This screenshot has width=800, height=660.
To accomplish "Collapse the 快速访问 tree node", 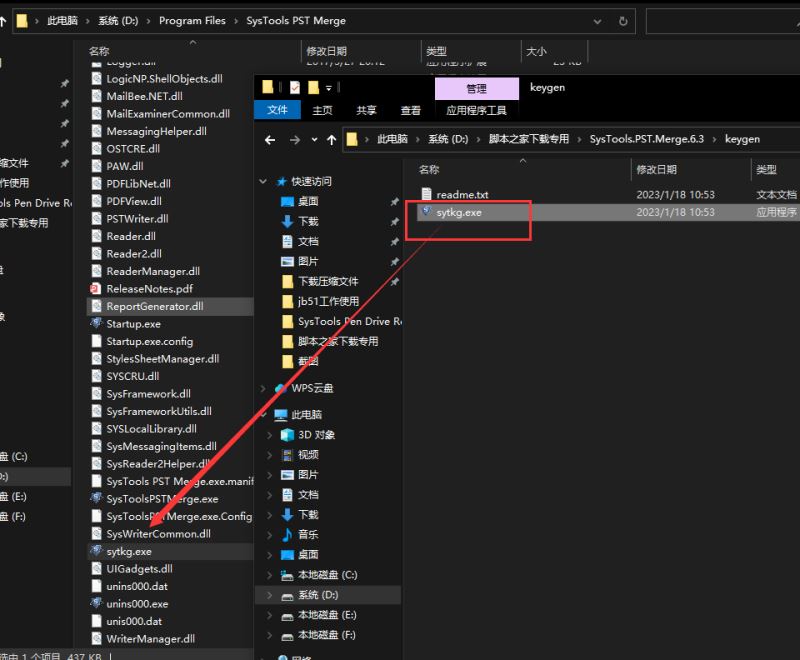I will pyautogui.click(x=263, y=181).
